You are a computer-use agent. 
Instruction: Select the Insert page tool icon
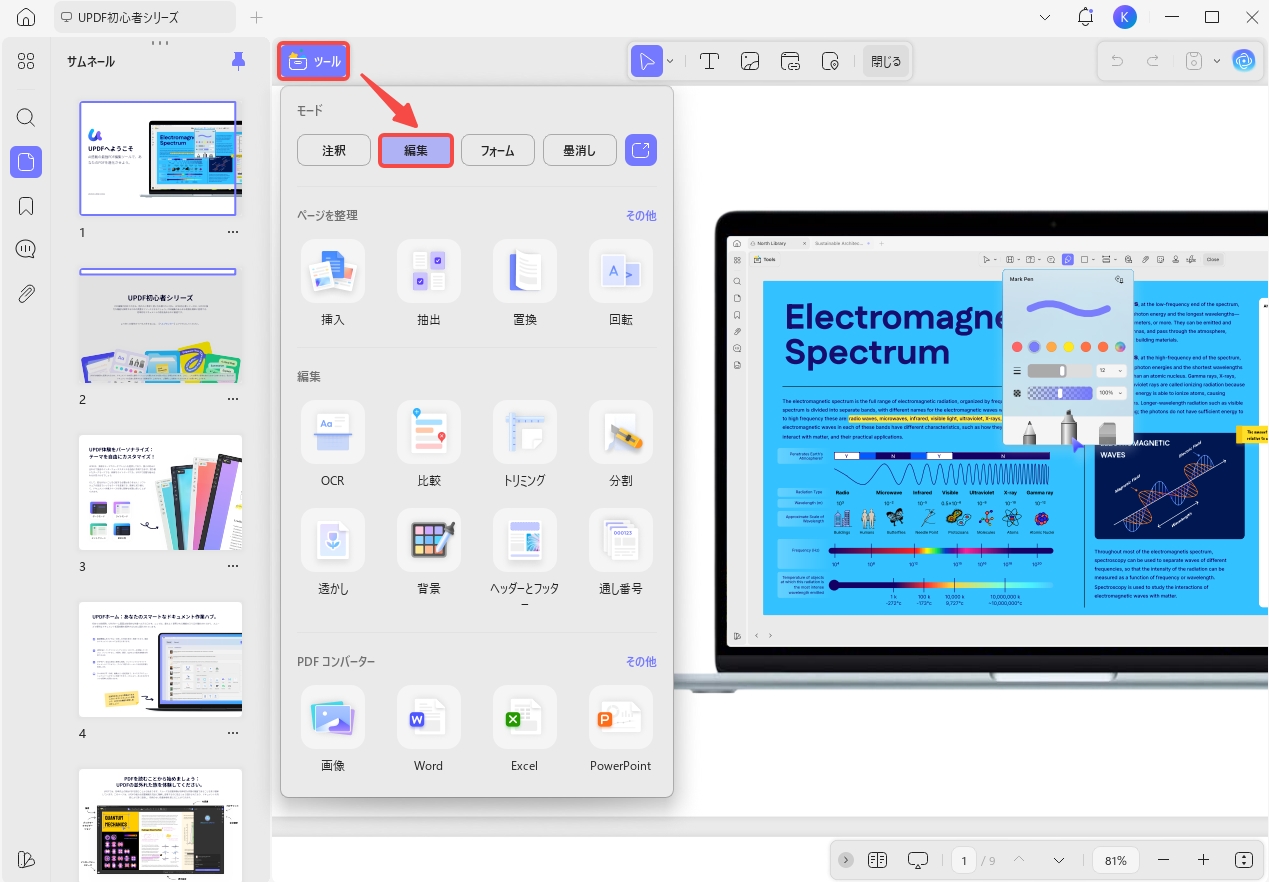(x=332, y=271)
